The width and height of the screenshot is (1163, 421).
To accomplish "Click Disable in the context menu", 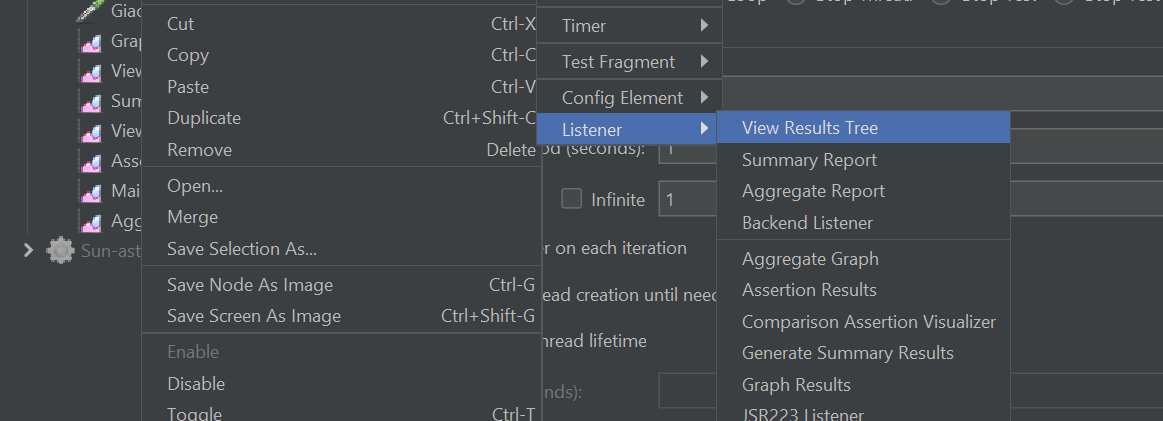I will pos(196,384).
